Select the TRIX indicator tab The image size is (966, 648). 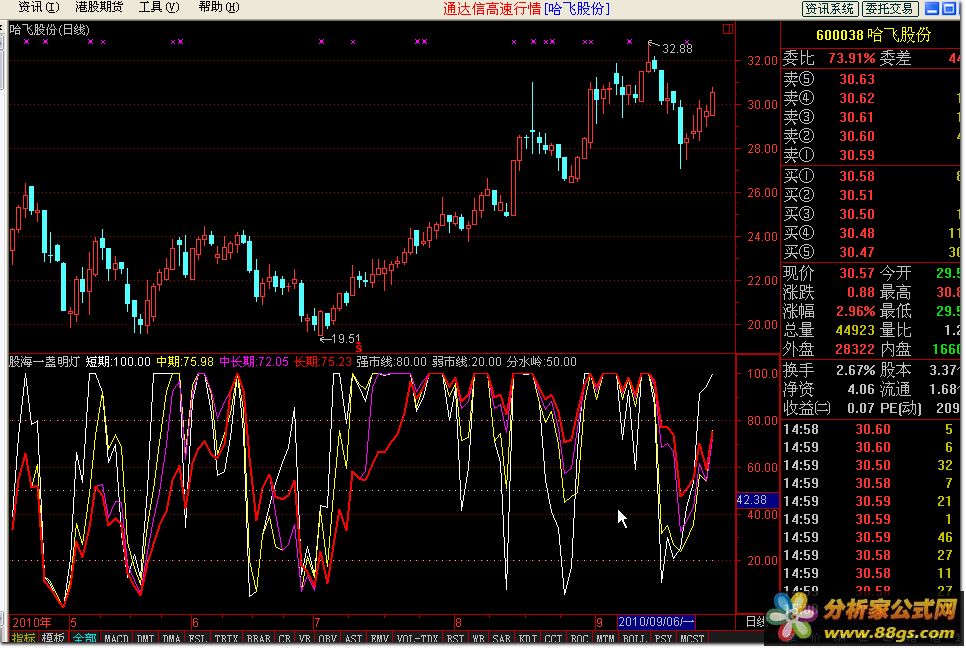(226, 639)
